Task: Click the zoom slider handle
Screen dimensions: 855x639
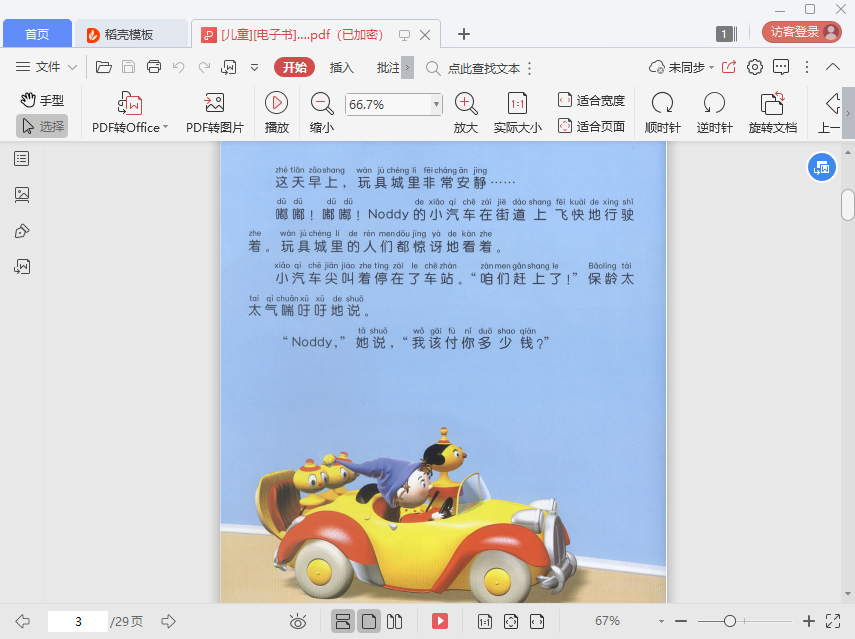Action: [x=730, y=621]
